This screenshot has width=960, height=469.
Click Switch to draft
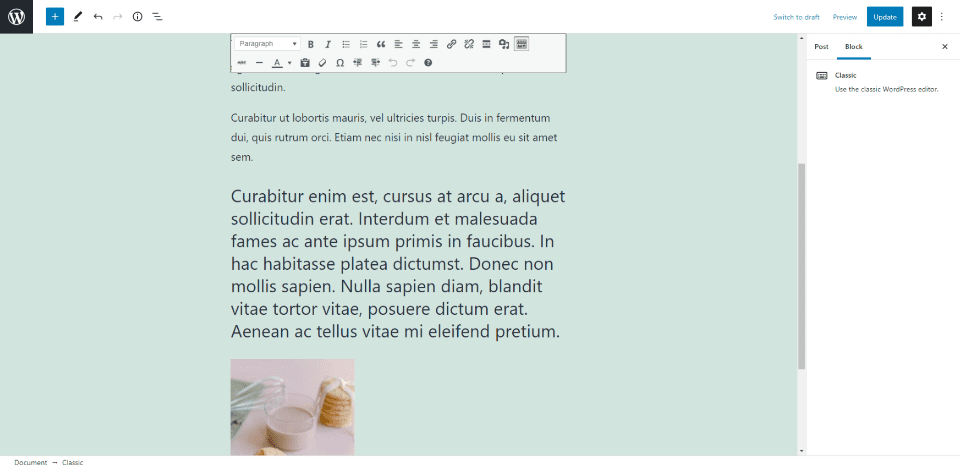pos(797,17)
